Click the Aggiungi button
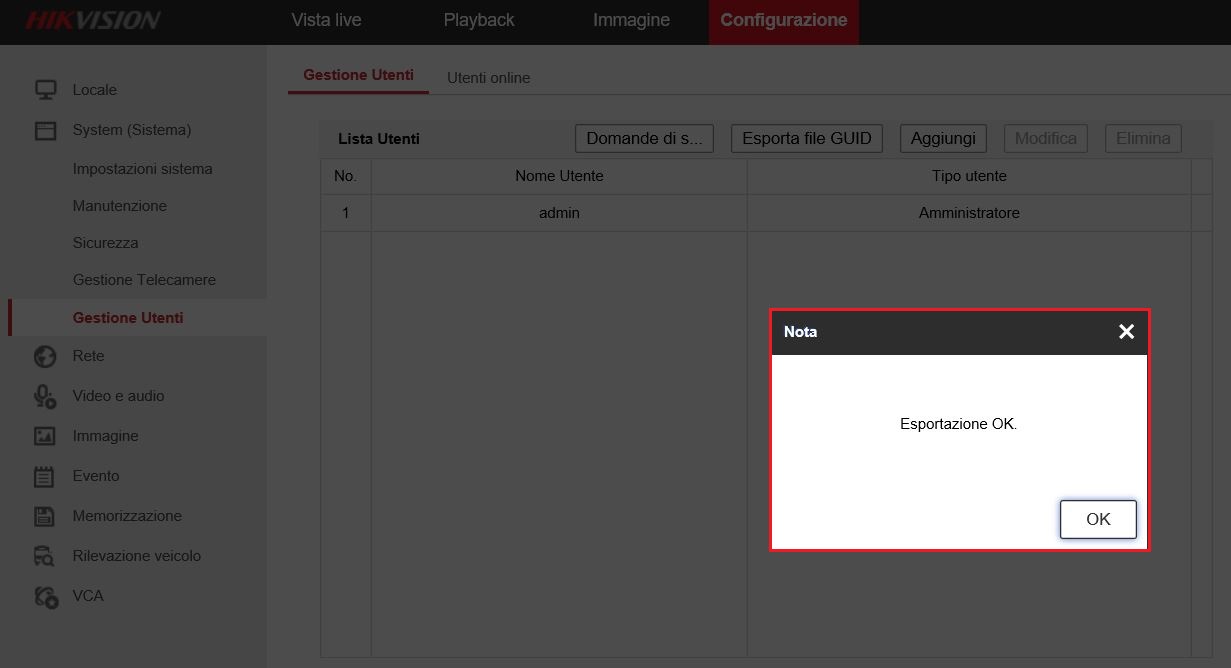This screenshot has height=668, width=1231. point(943,138)
